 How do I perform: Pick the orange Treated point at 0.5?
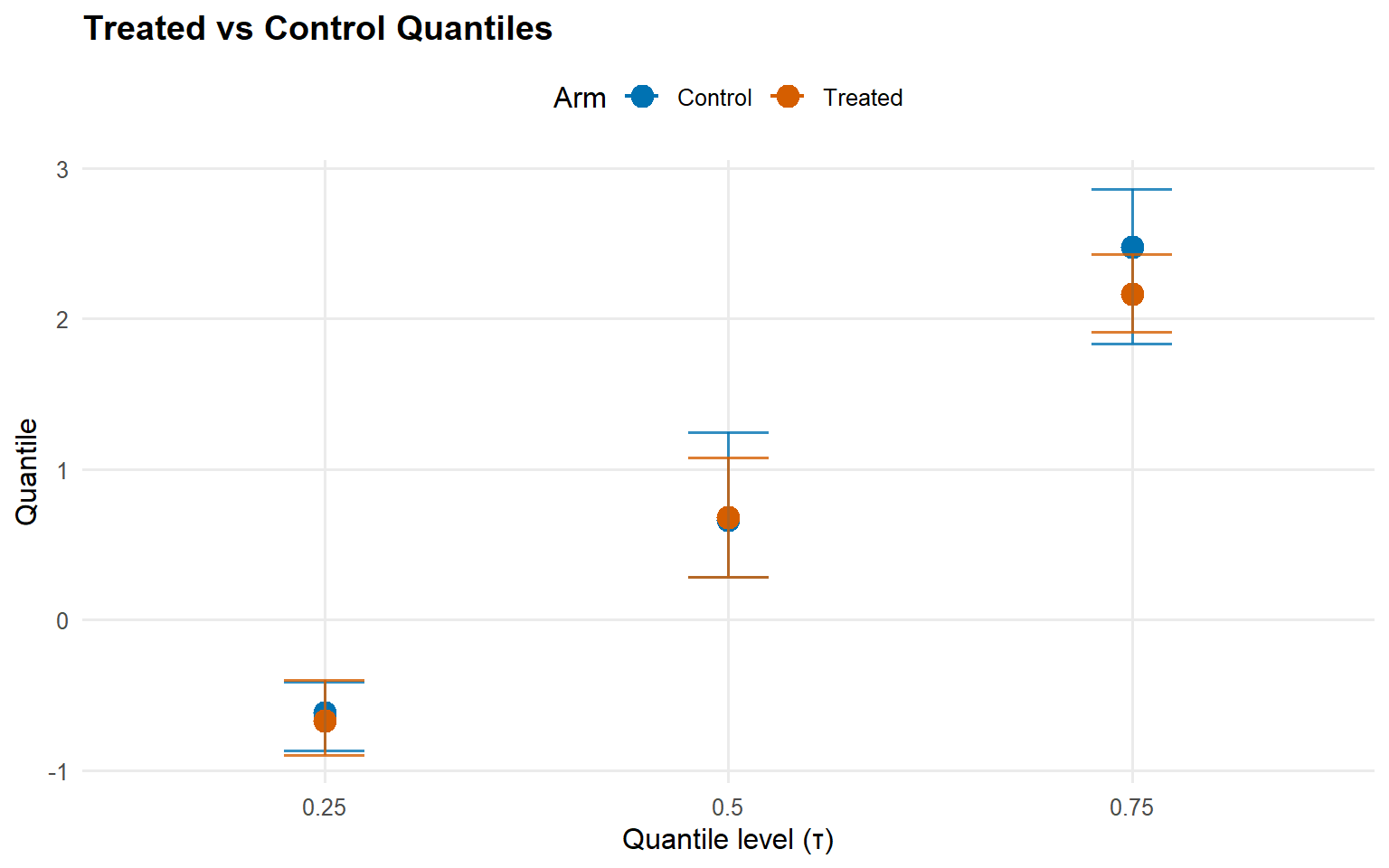pos(728,517)
